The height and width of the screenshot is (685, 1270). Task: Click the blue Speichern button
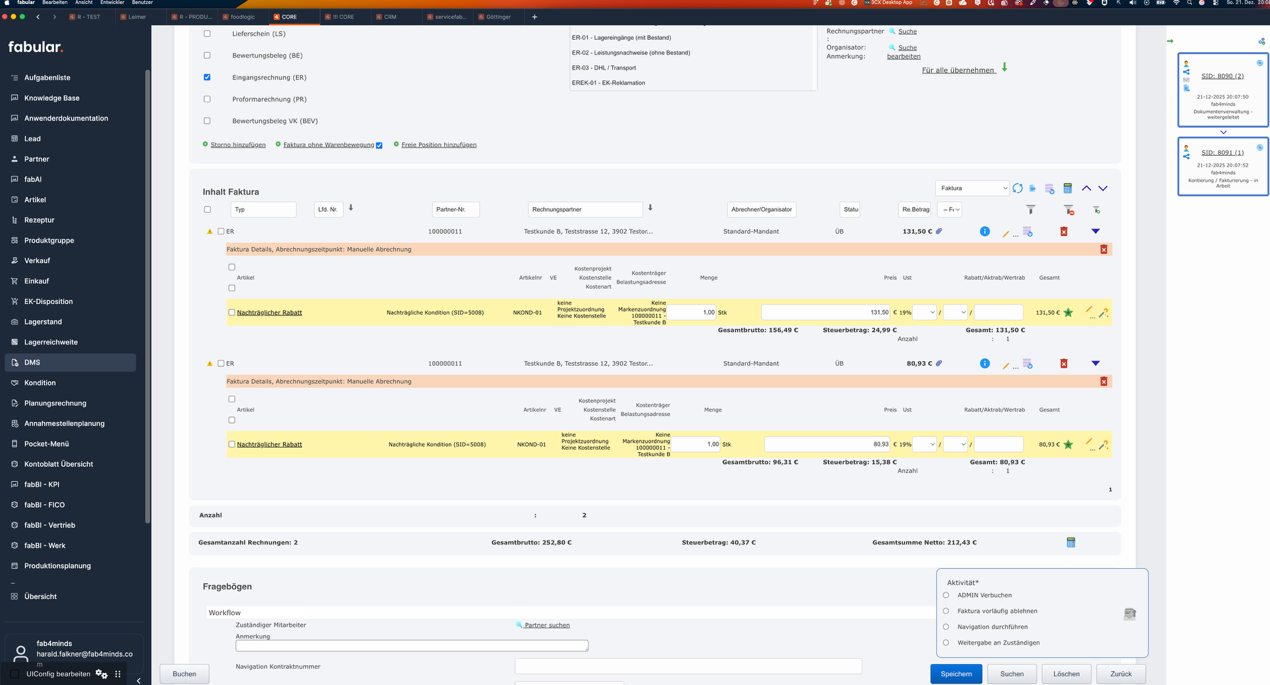(955, 674)
